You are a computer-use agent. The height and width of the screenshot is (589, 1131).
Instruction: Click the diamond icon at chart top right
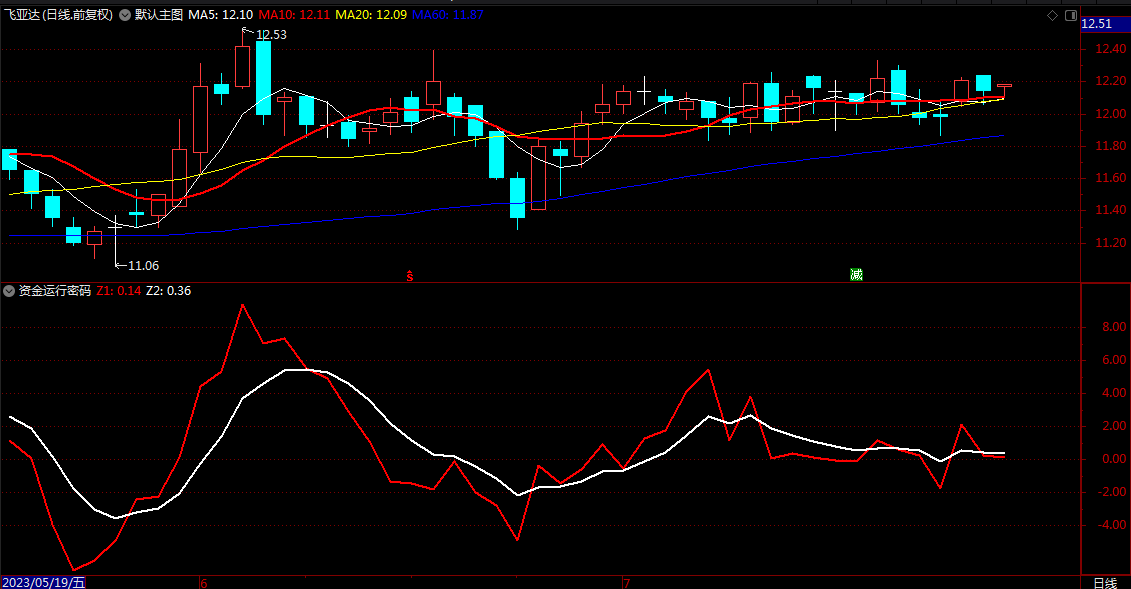click(1052, 15)
